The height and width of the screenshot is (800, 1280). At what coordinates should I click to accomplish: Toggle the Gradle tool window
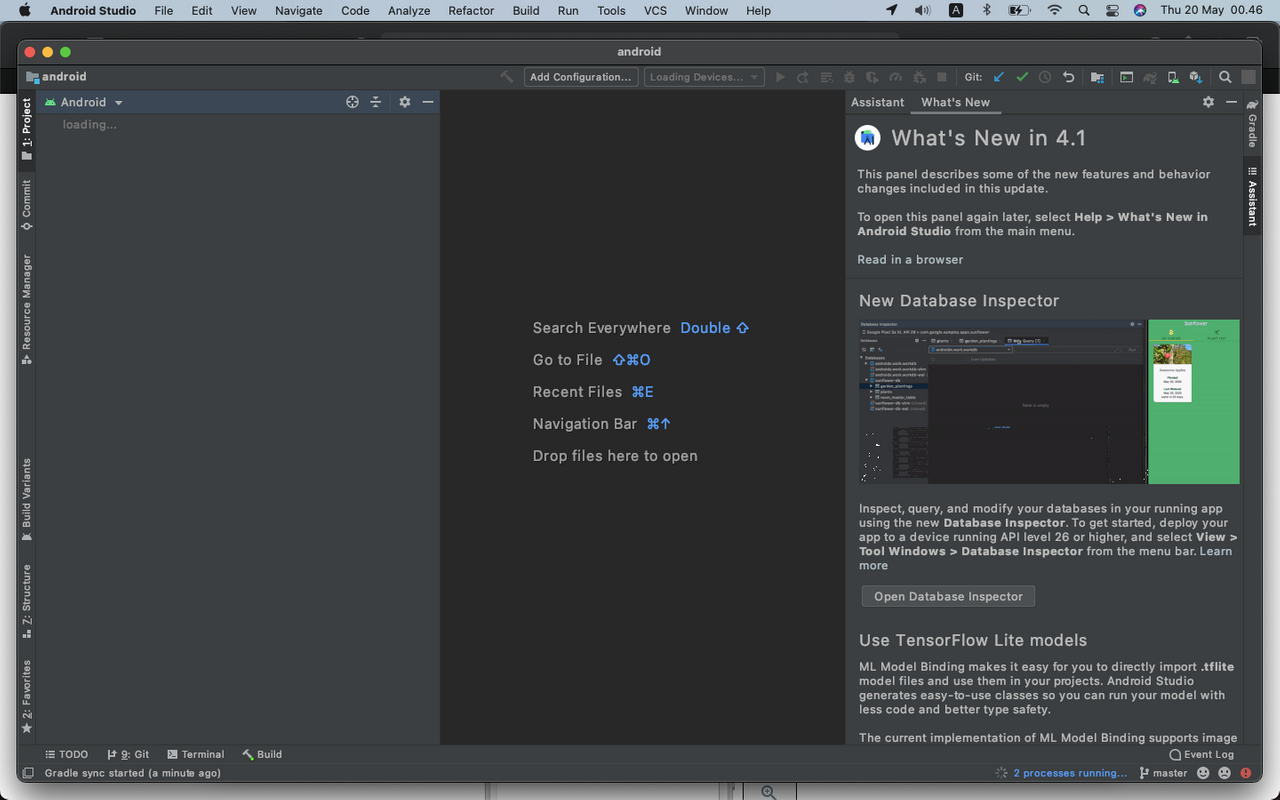(1252, 124)
